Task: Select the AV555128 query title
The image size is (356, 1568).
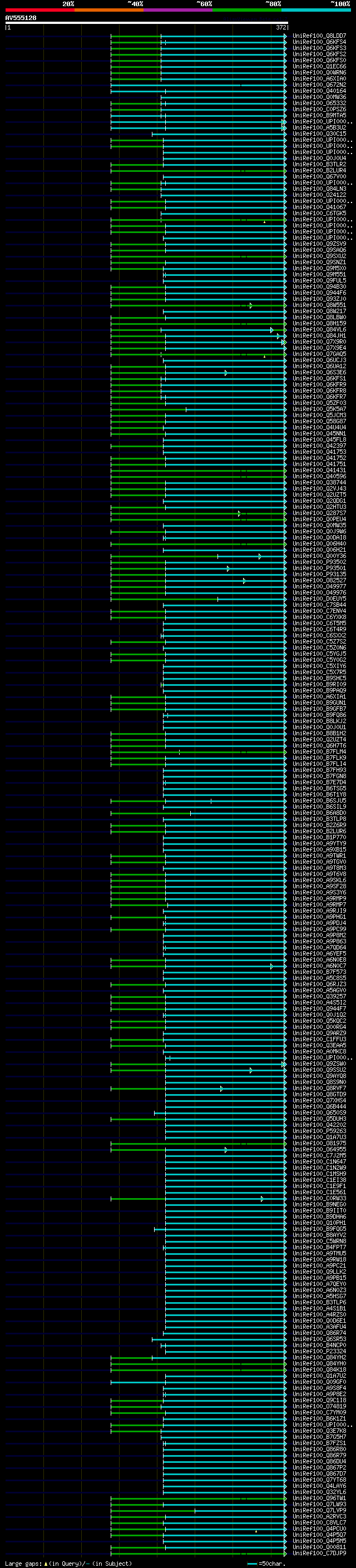Action: [21, 18]
